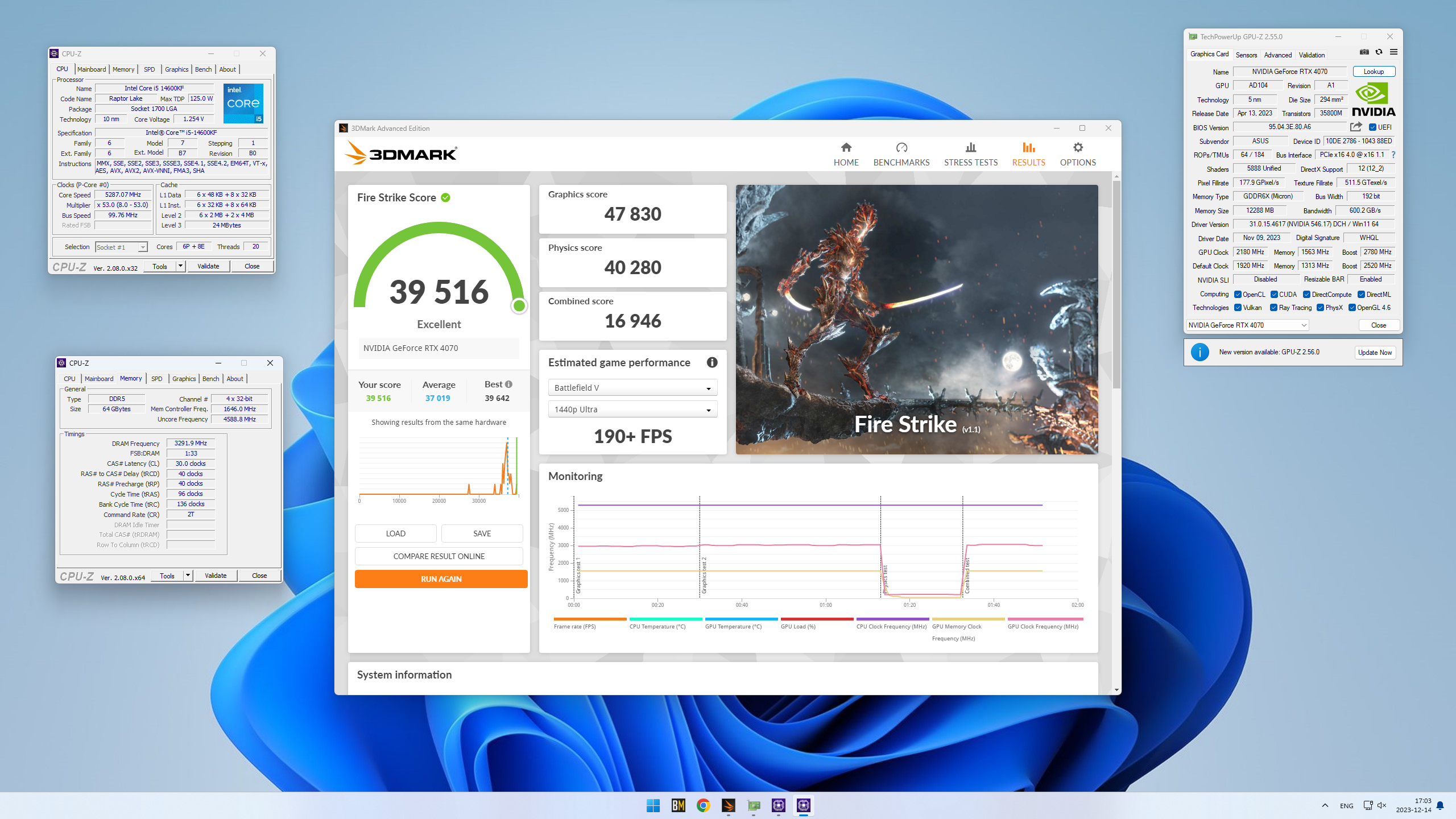Screen dimensions: 1456x819
Task: Toggle the Ray Tracing checkbox
Action: click(x=1274, y=308)
